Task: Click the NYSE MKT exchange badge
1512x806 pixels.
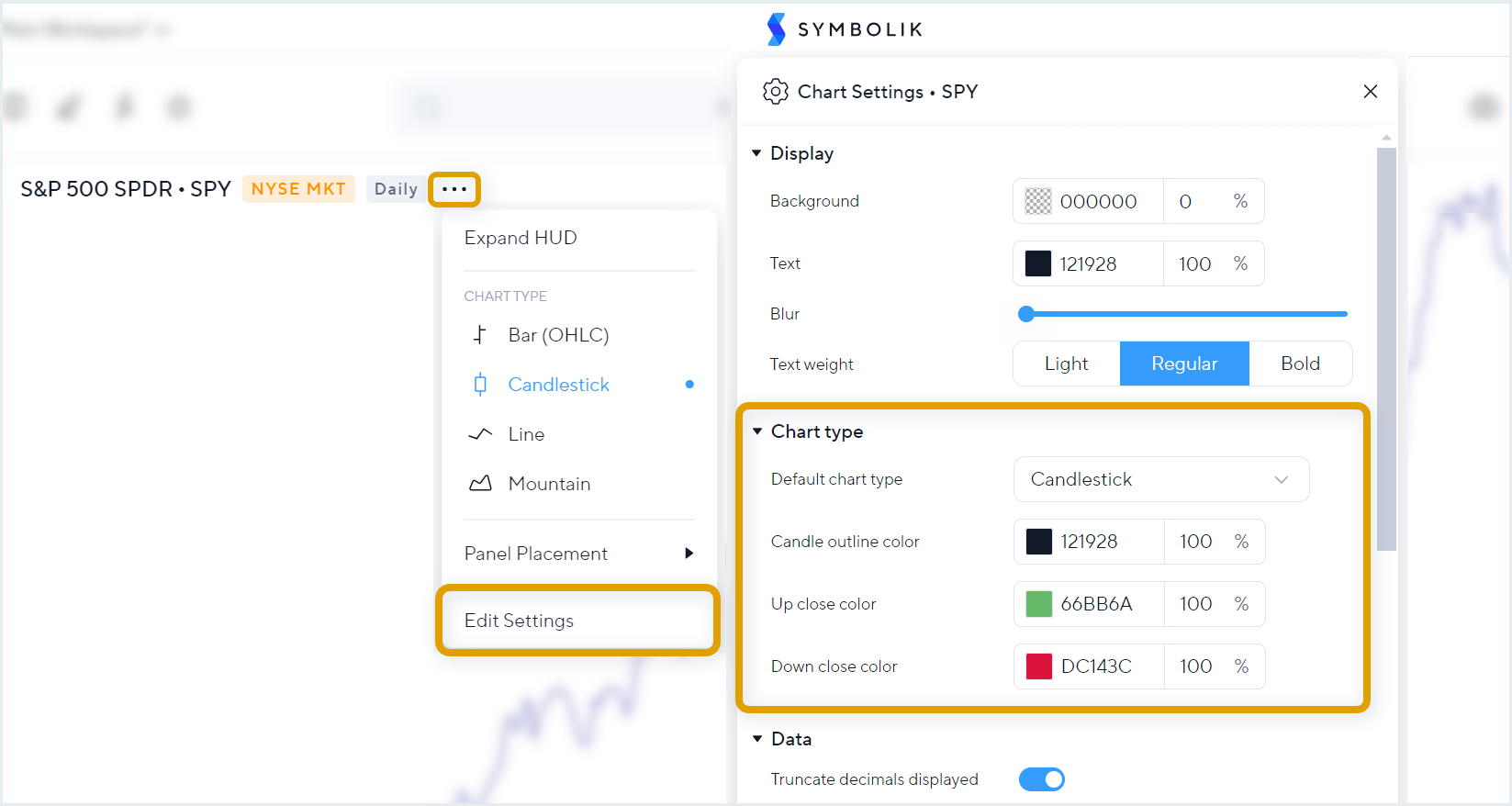Action: [x=298, y=189]
